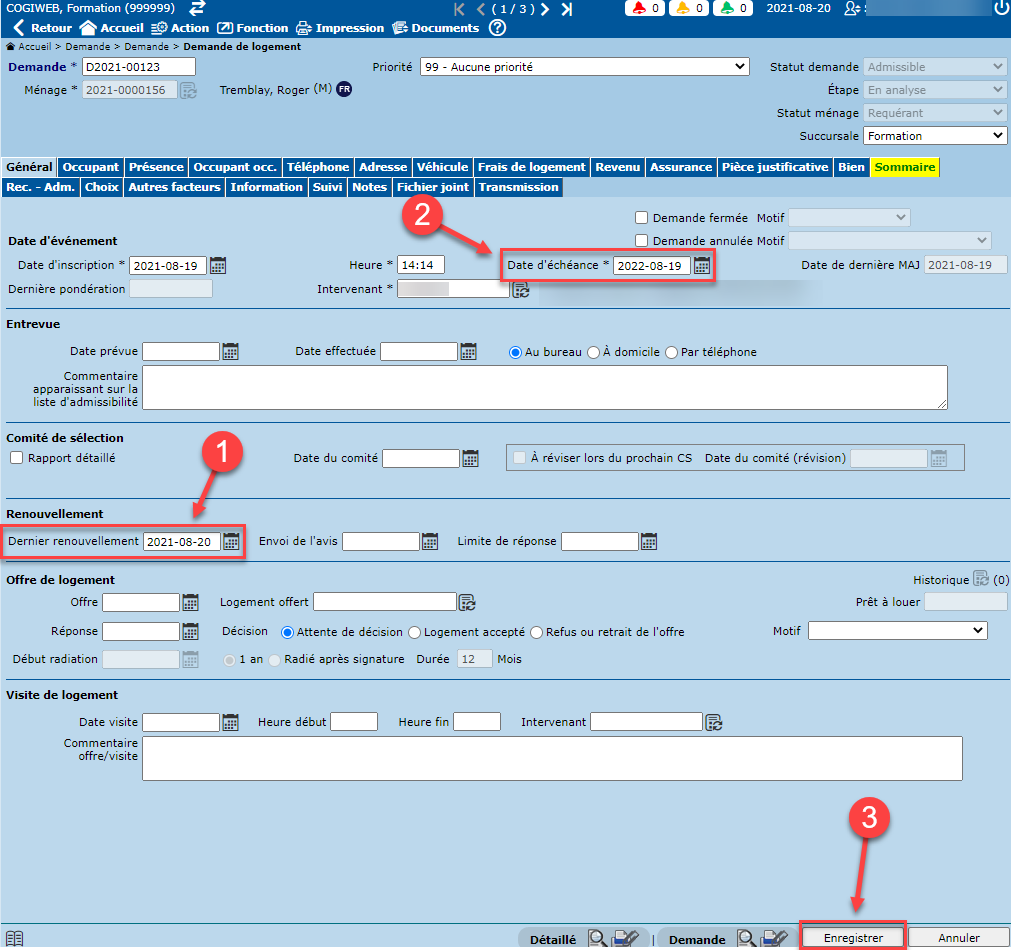Check the Demande fermée checkbox
Viewport: 1011px width, 950px height.
pyautogui.click(x=642, y=217)
